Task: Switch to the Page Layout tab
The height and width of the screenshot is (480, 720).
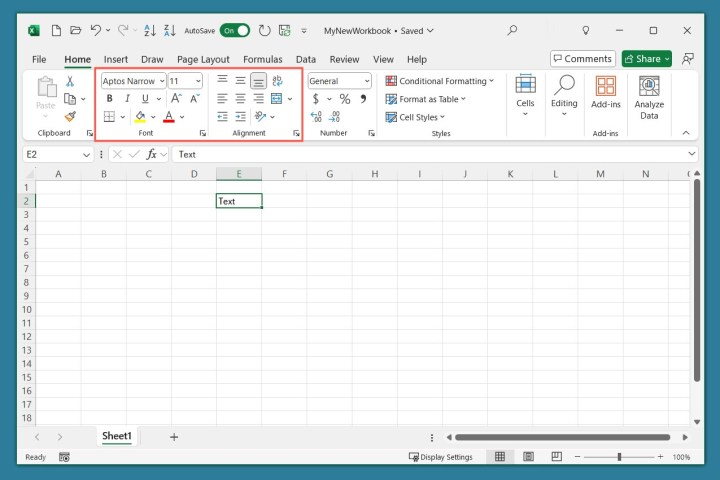Action: [203, 59]
